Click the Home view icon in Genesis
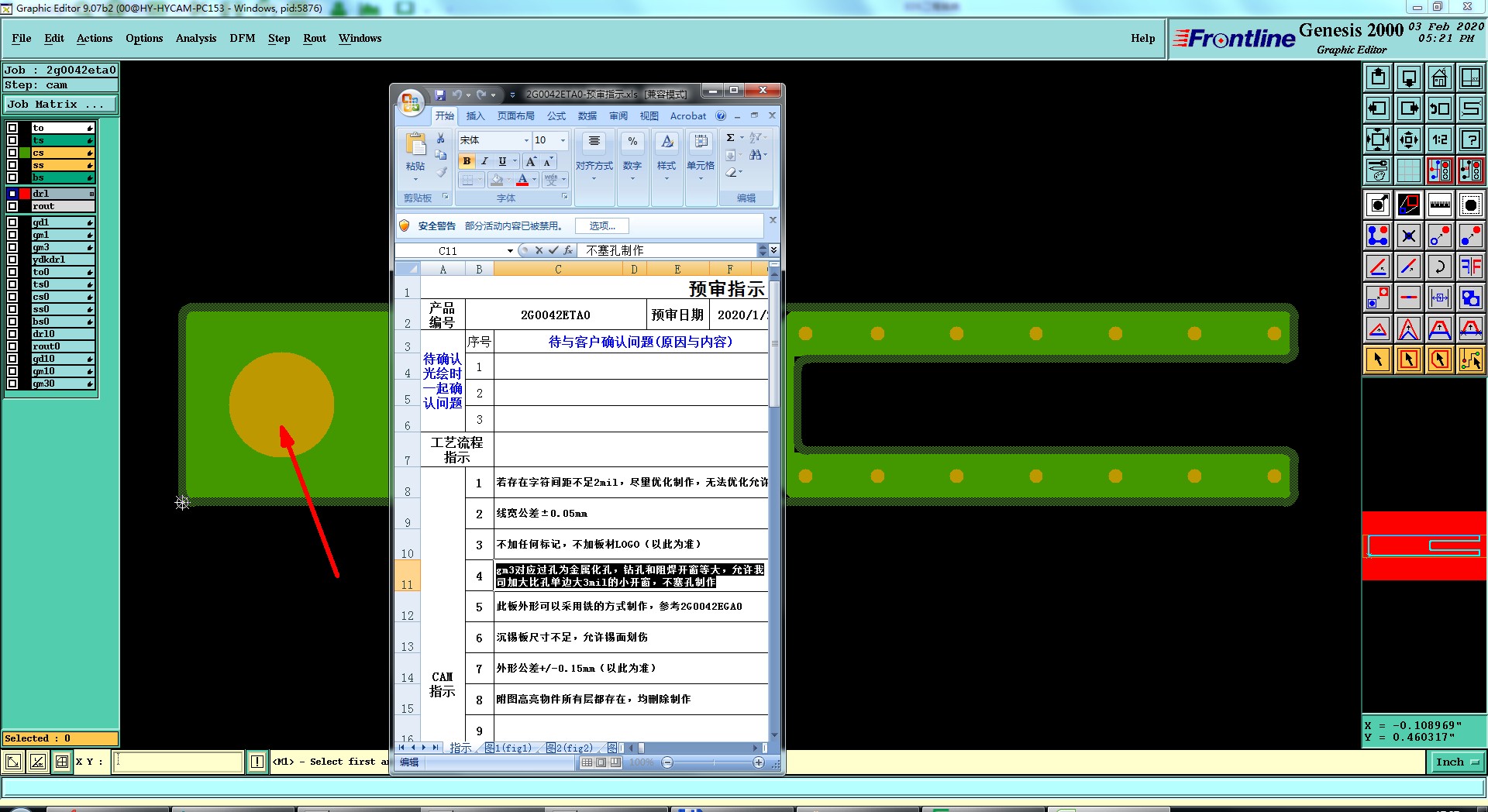Viewport: 1488px width, 812px height. [x=1439, y=77]
